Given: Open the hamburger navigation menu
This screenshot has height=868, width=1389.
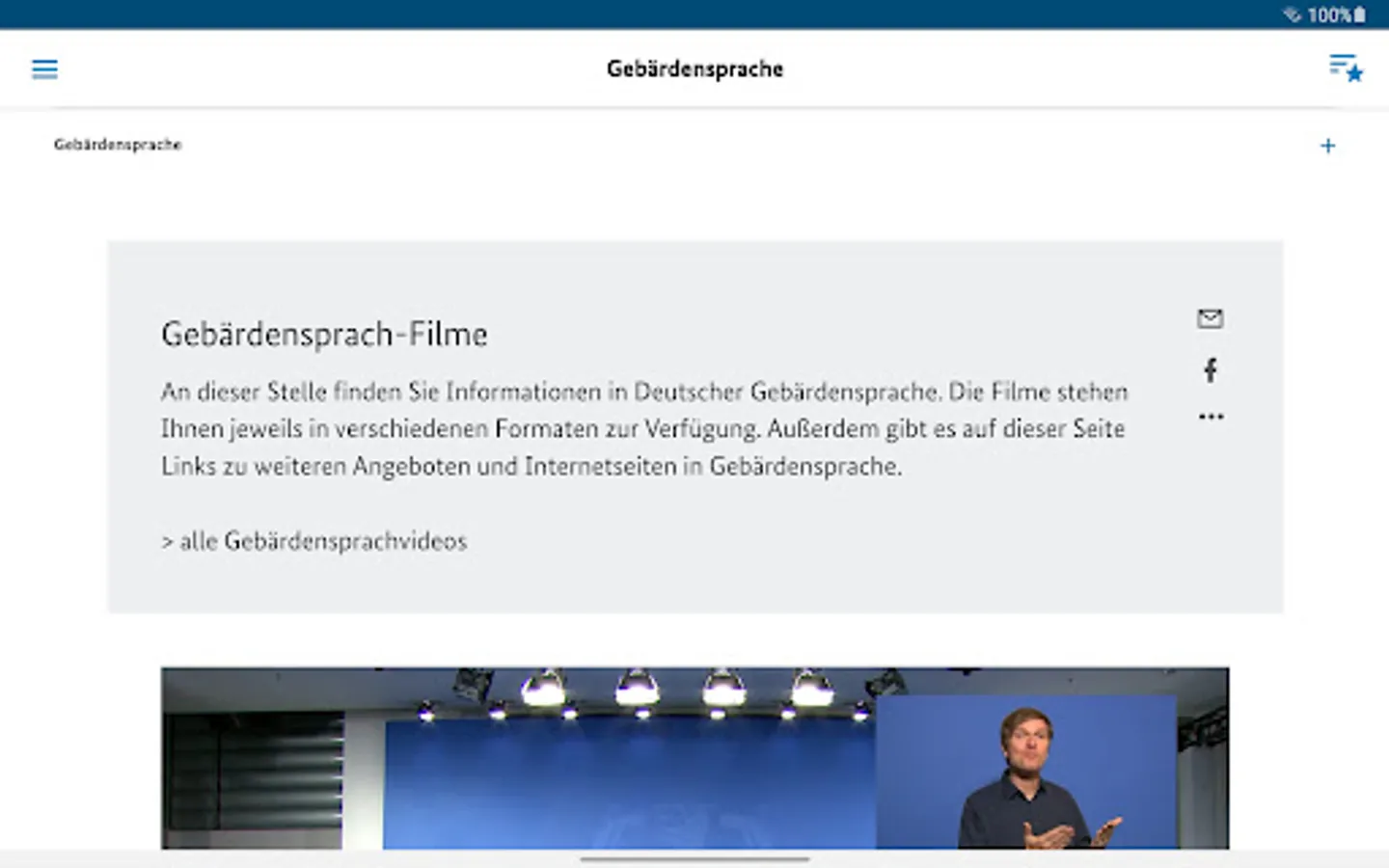Looking at the screenshot, I should 44,68.
